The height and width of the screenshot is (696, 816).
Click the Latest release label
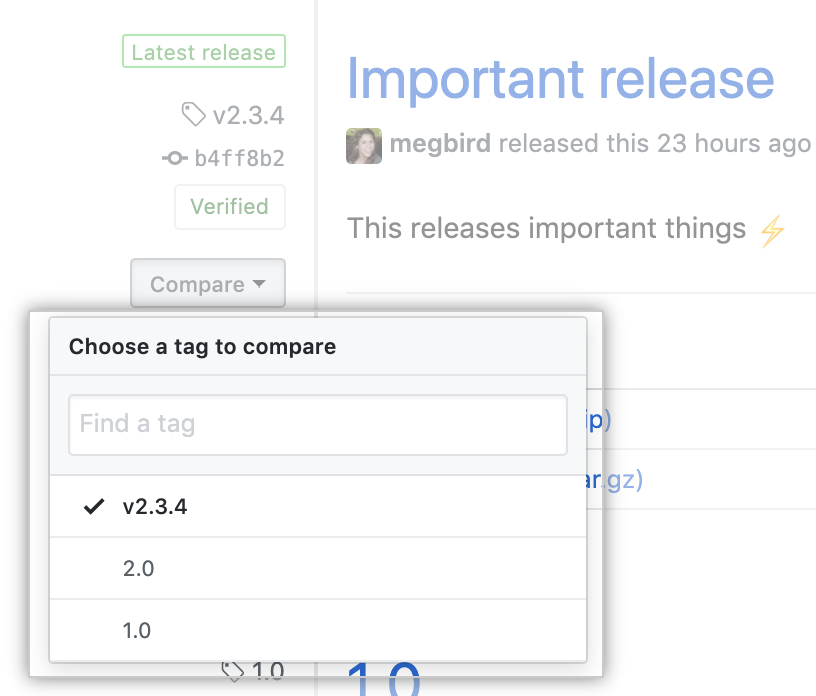tap(204, 53)
